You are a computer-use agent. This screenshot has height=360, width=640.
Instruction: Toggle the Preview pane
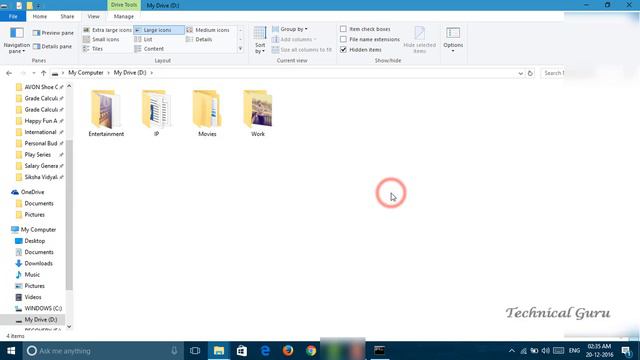coord(53,33)
